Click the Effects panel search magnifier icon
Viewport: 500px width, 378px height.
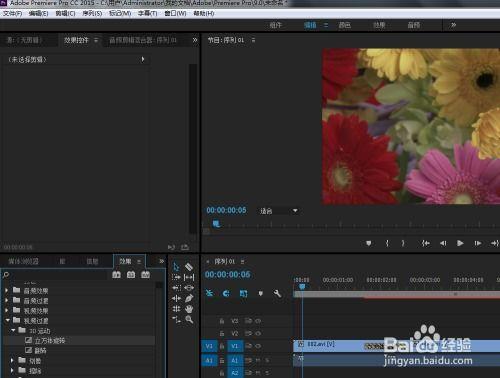6,275
